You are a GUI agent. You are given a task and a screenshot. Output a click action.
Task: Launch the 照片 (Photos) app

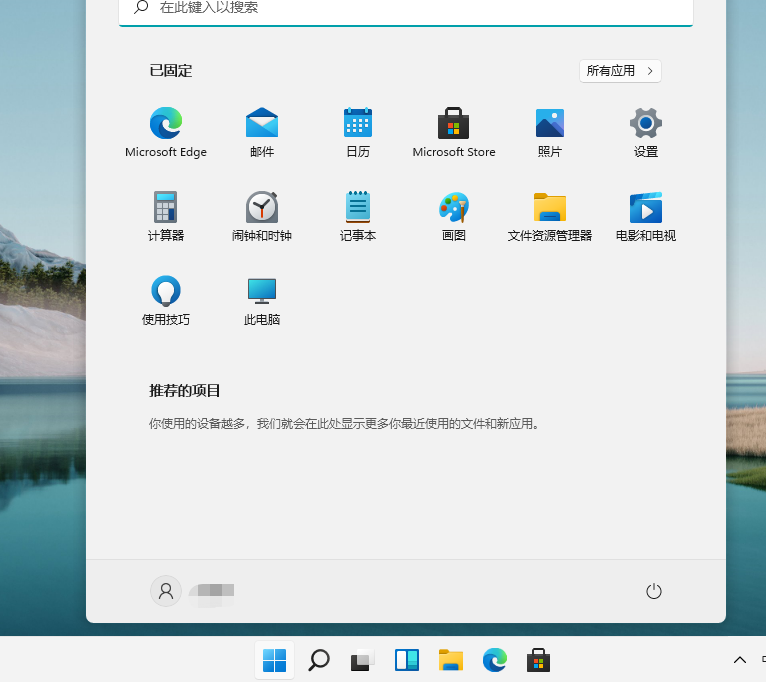click(550, 124)
